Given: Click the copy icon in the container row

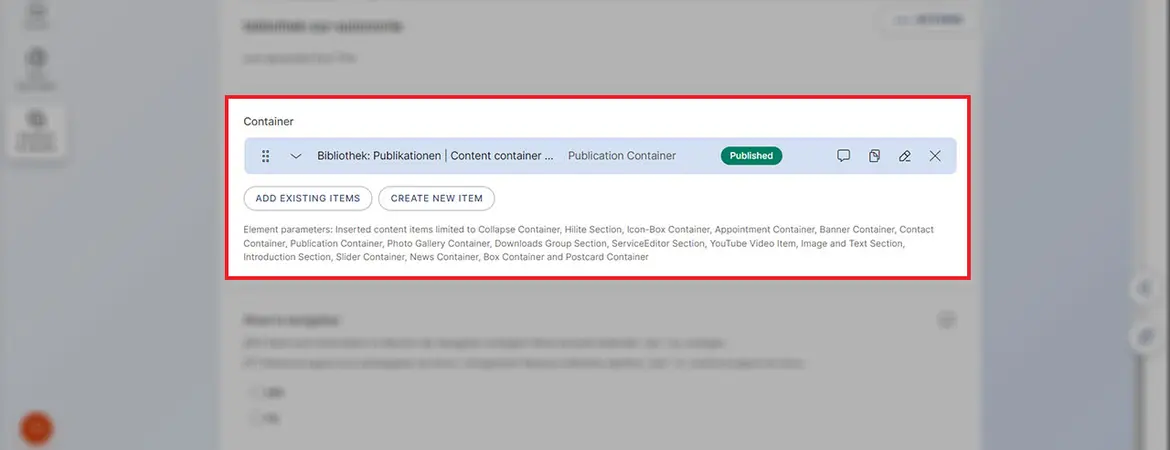Looking at the screenshot, I should pos(874,156).
